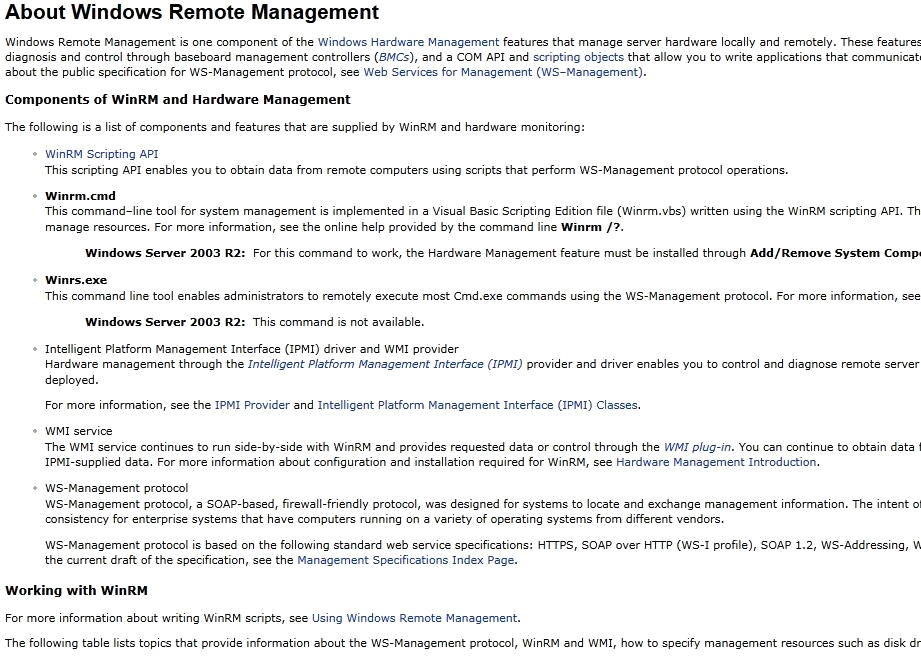The image size is (921, 660).
Task: Click the bold Add/Remove System text
Action: point(835,253)
